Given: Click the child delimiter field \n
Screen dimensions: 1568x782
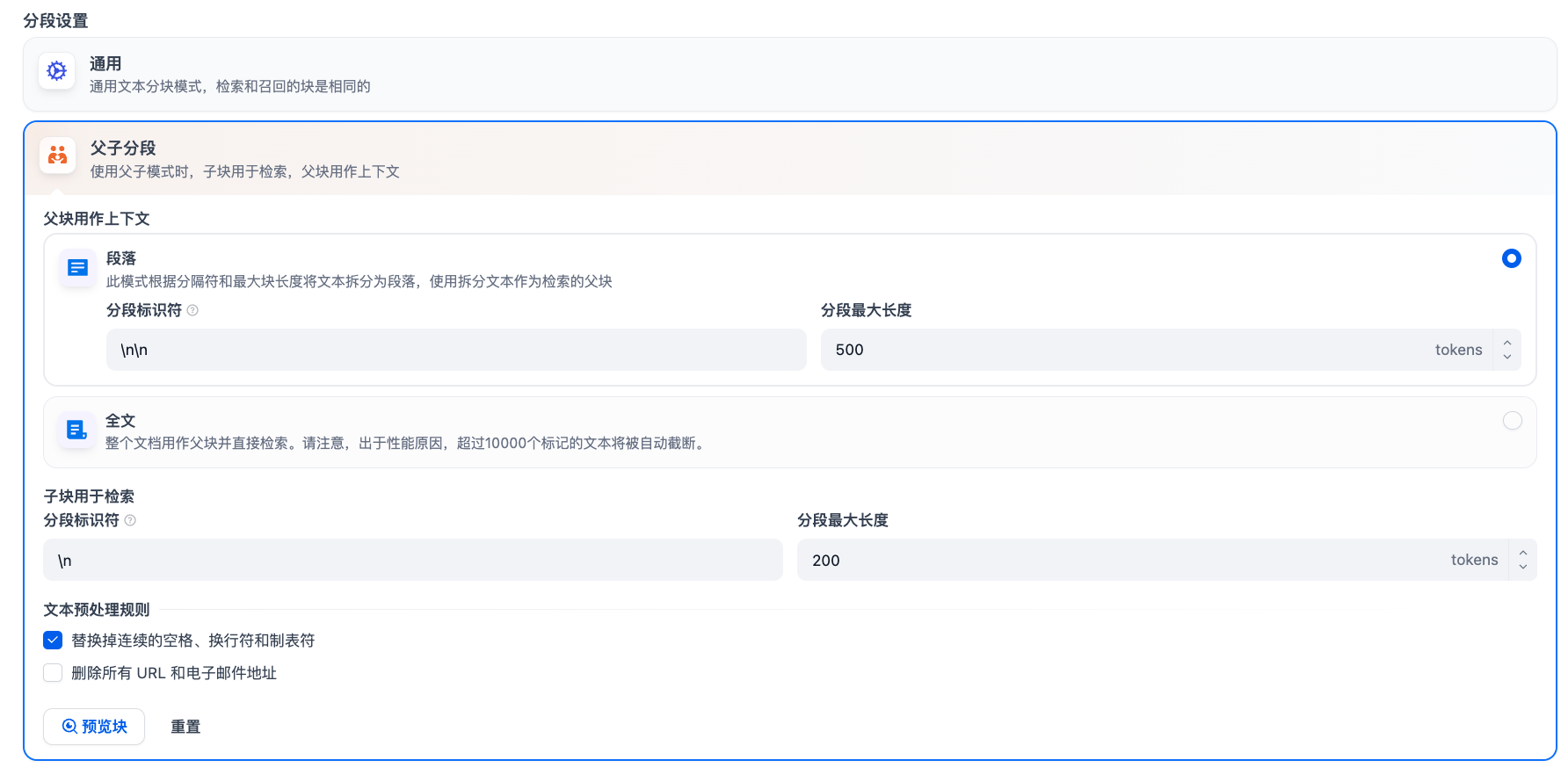Looking at the screenshot, I should [413, 560].
